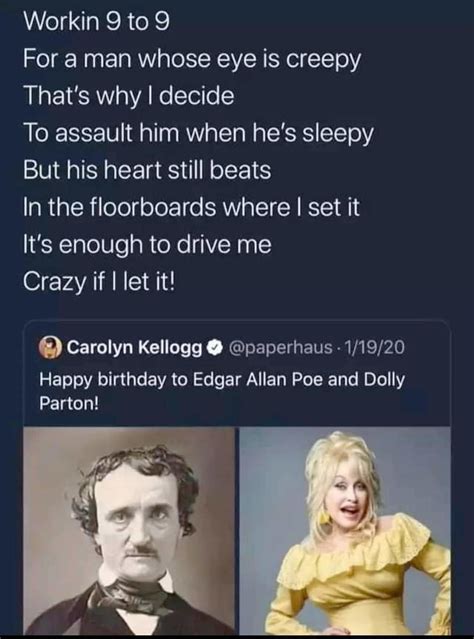Image resolution: width=474 pixels, height=639 pixels.
Task: View the Dolly Parton yellow dress photo
Action: [345, 531]
